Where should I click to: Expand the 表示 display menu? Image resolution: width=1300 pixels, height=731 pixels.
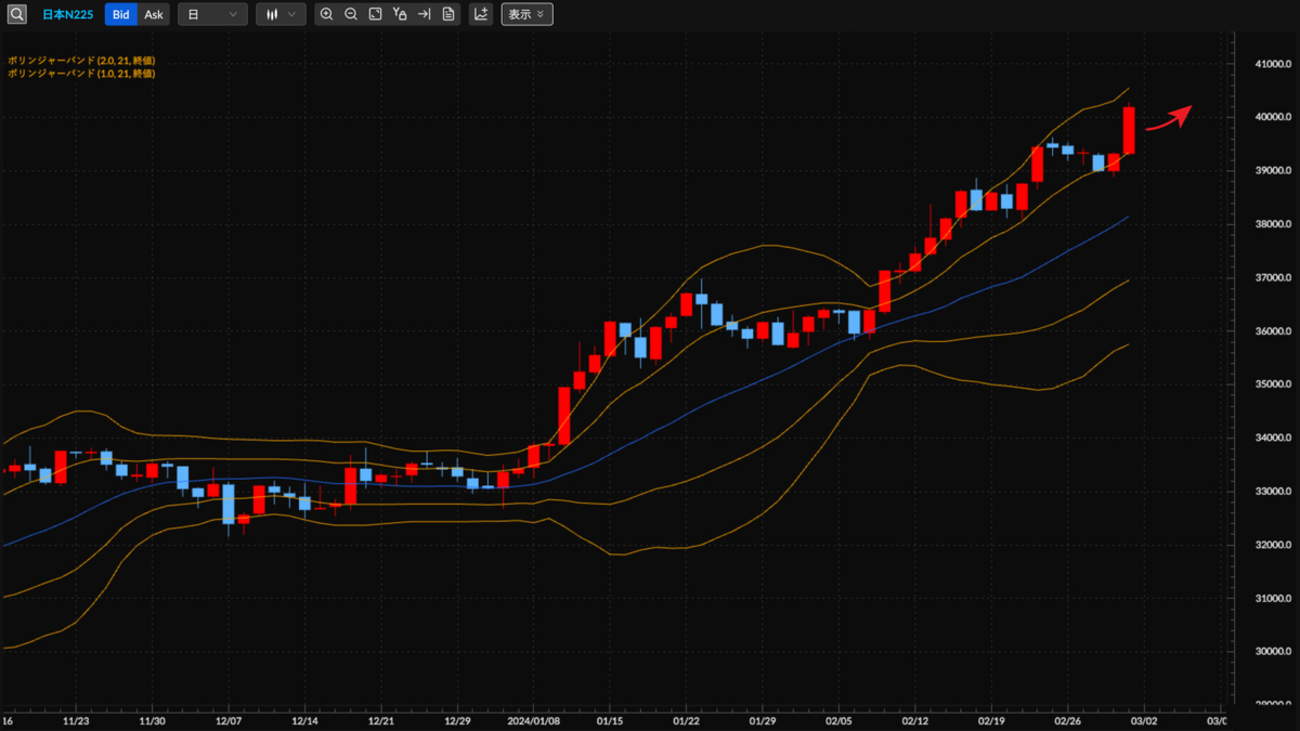pyautogui.click(x=527, y=15)
